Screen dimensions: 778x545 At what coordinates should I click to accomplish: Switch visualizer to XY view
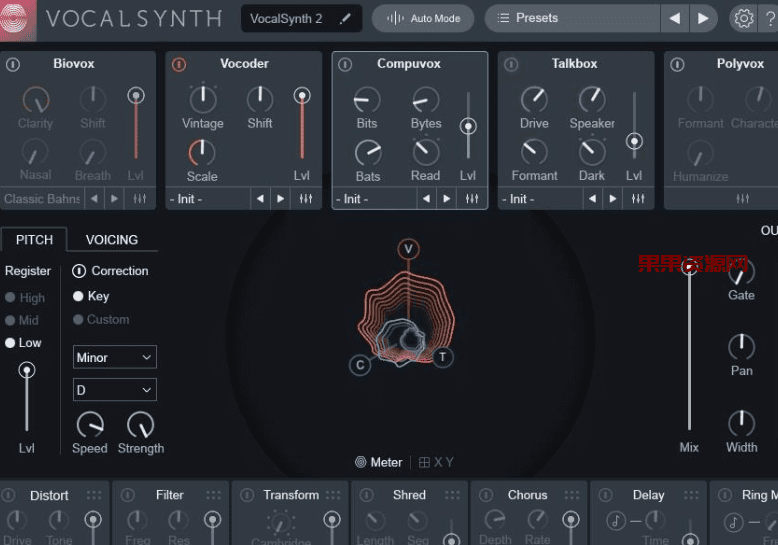click(436, 463)
